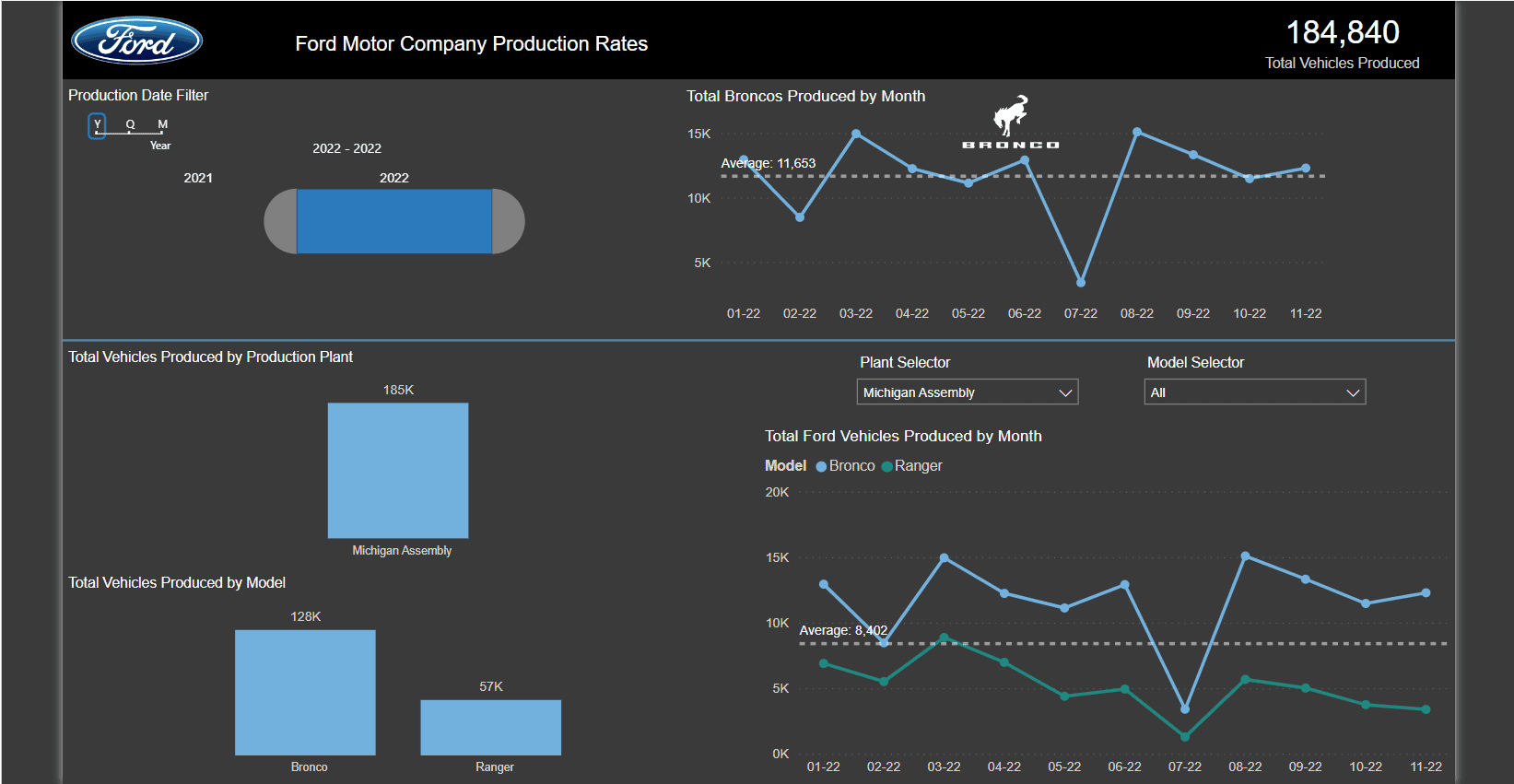The width and height of the screenshot is (1514, 784).
Task: Click the 185K data label
Action: 398,390
